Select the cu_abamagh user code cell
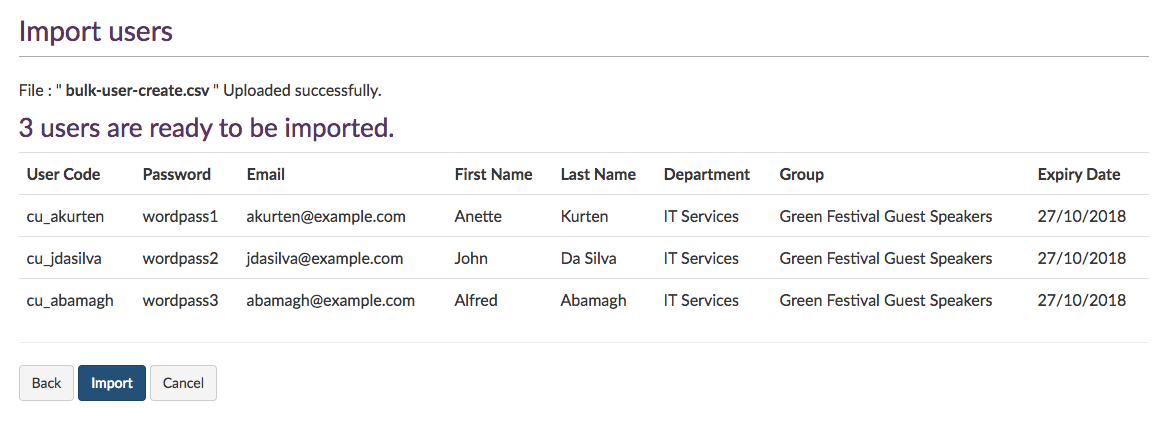This screenshot has width=1166, height=423. pos(70,300)
